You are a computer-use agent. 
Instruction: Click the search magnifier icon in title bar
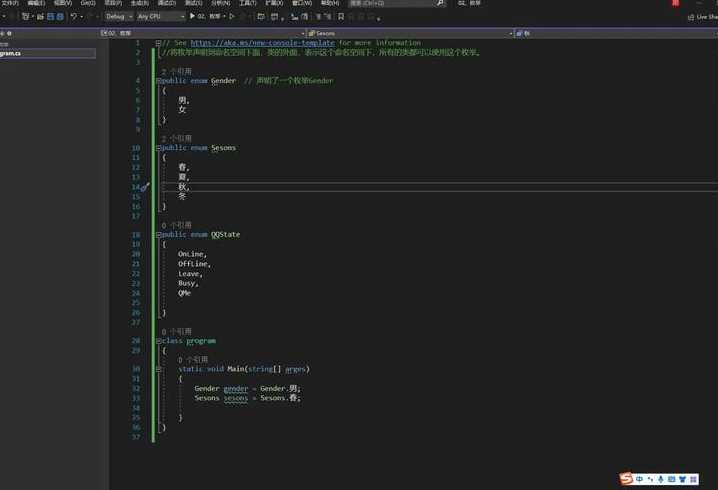[x=440, y=3]
